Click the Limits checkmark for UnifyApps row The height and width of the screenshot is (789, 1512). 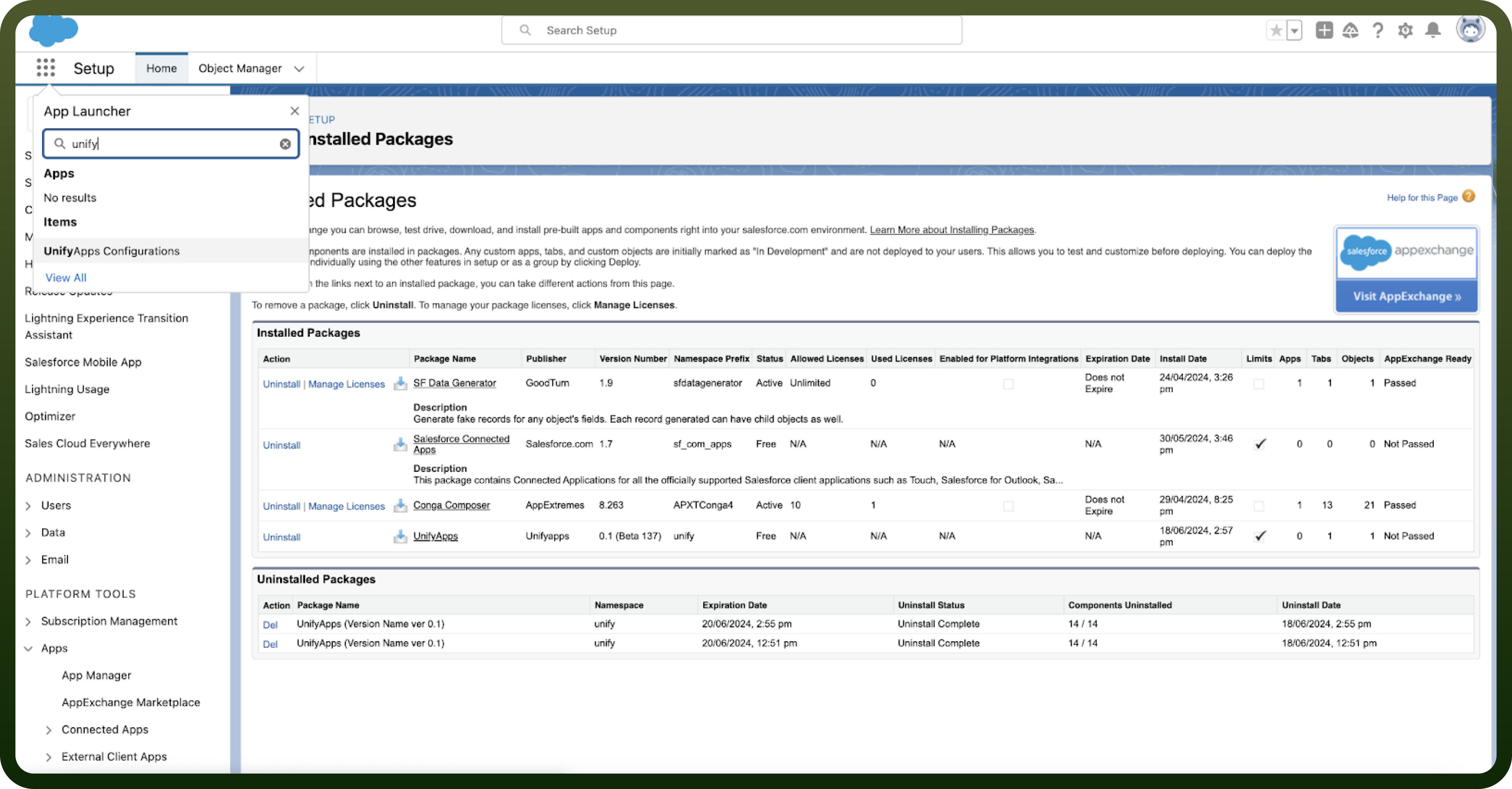(x=1260, y=536)
